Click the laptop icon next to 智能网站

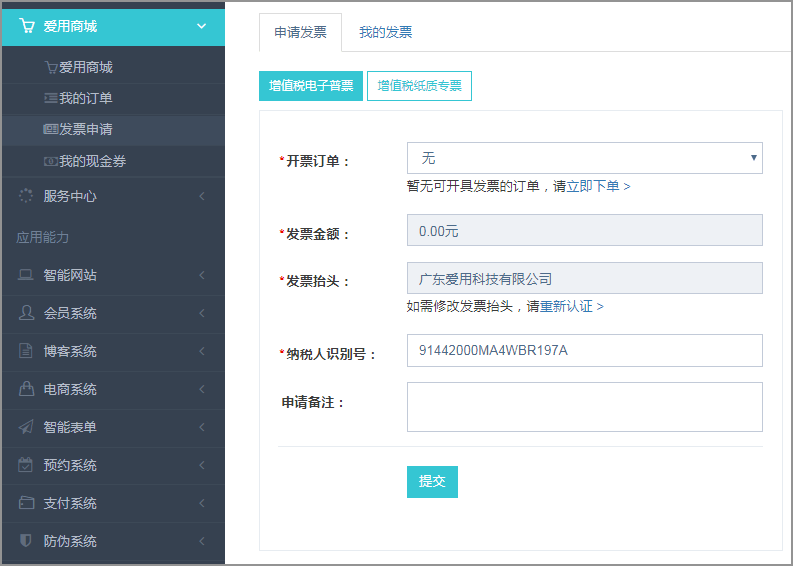point(26,275)
